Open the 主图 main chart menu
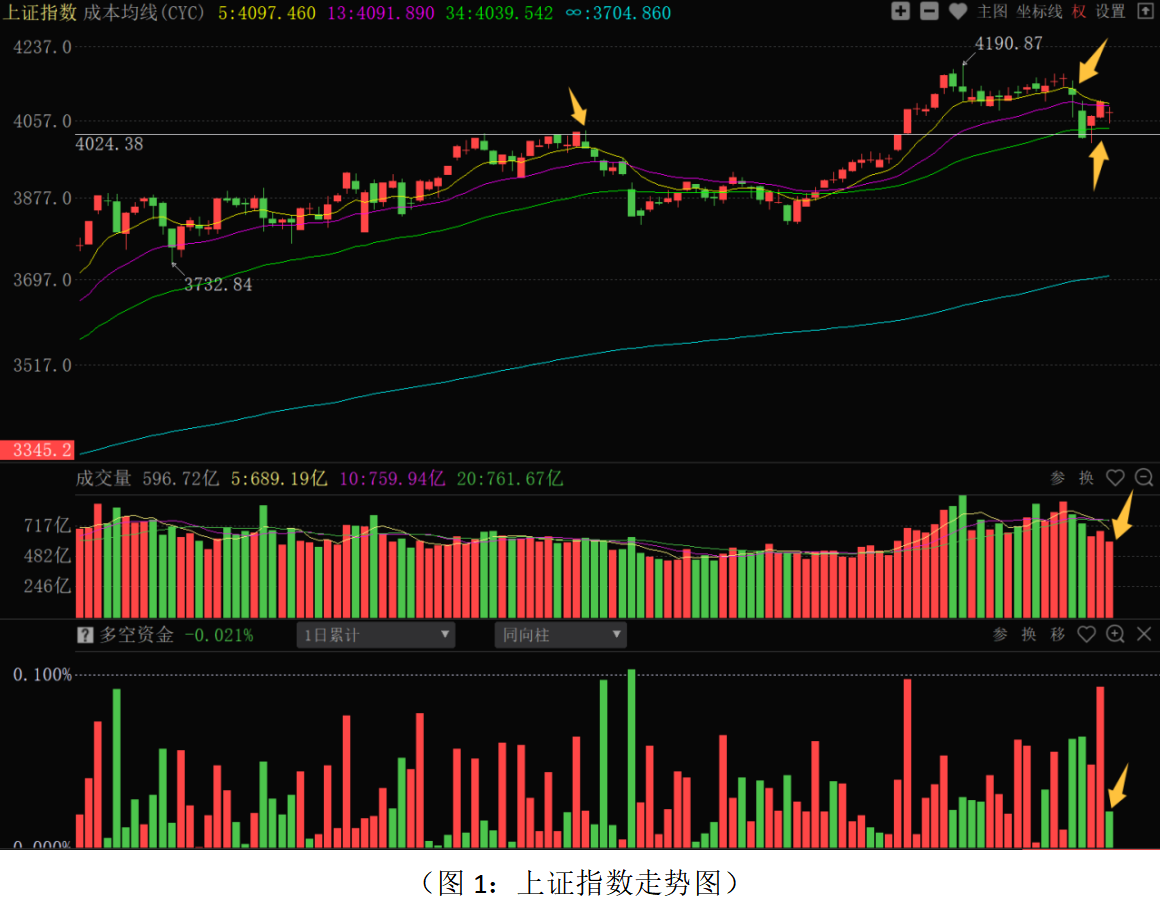The width and height of the screenshot is (1160, 905). [x=992, y=12]
